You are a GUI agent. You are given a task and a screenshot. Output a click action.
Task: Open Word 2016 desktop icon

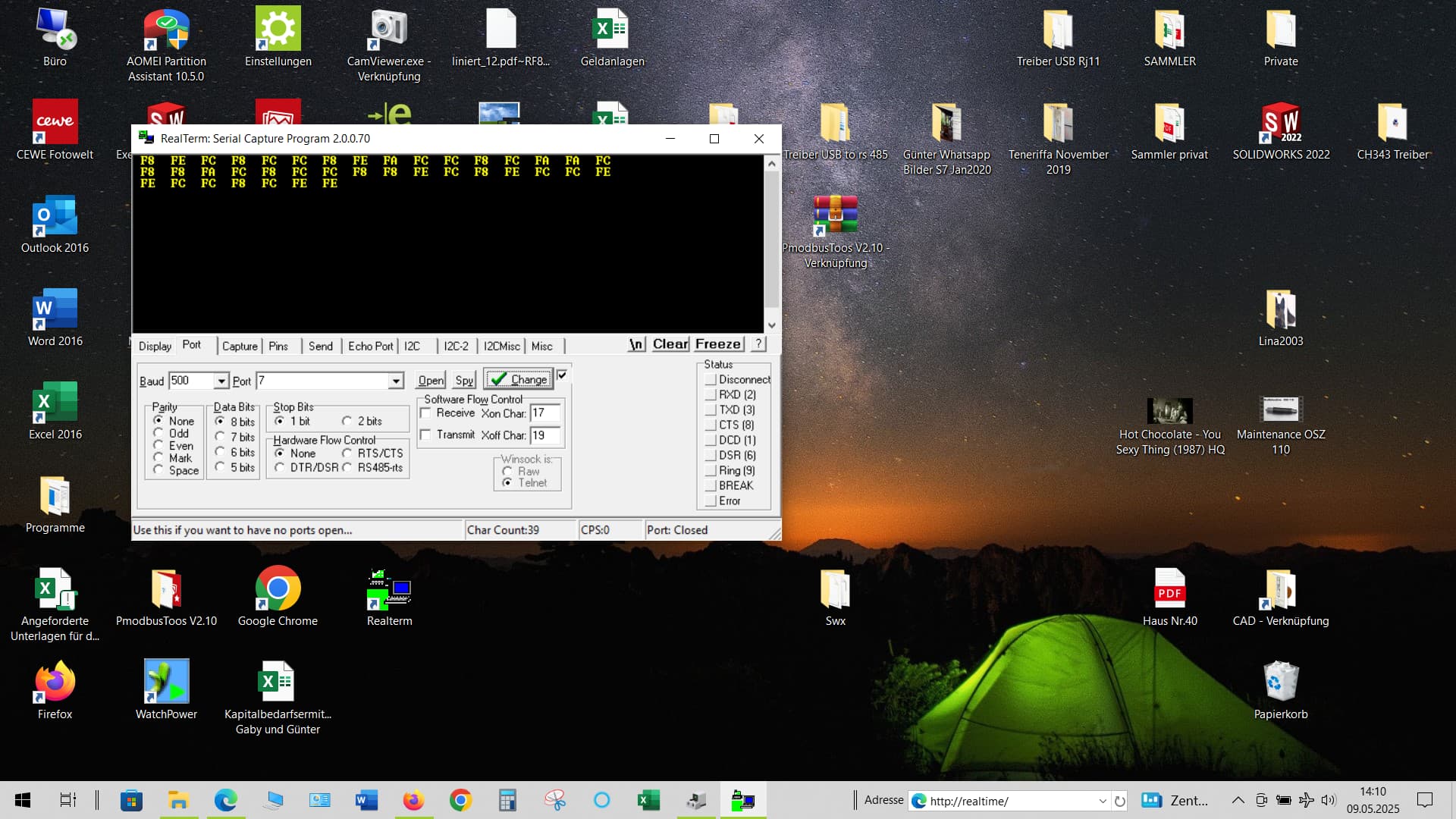click(x=55, y=317)
